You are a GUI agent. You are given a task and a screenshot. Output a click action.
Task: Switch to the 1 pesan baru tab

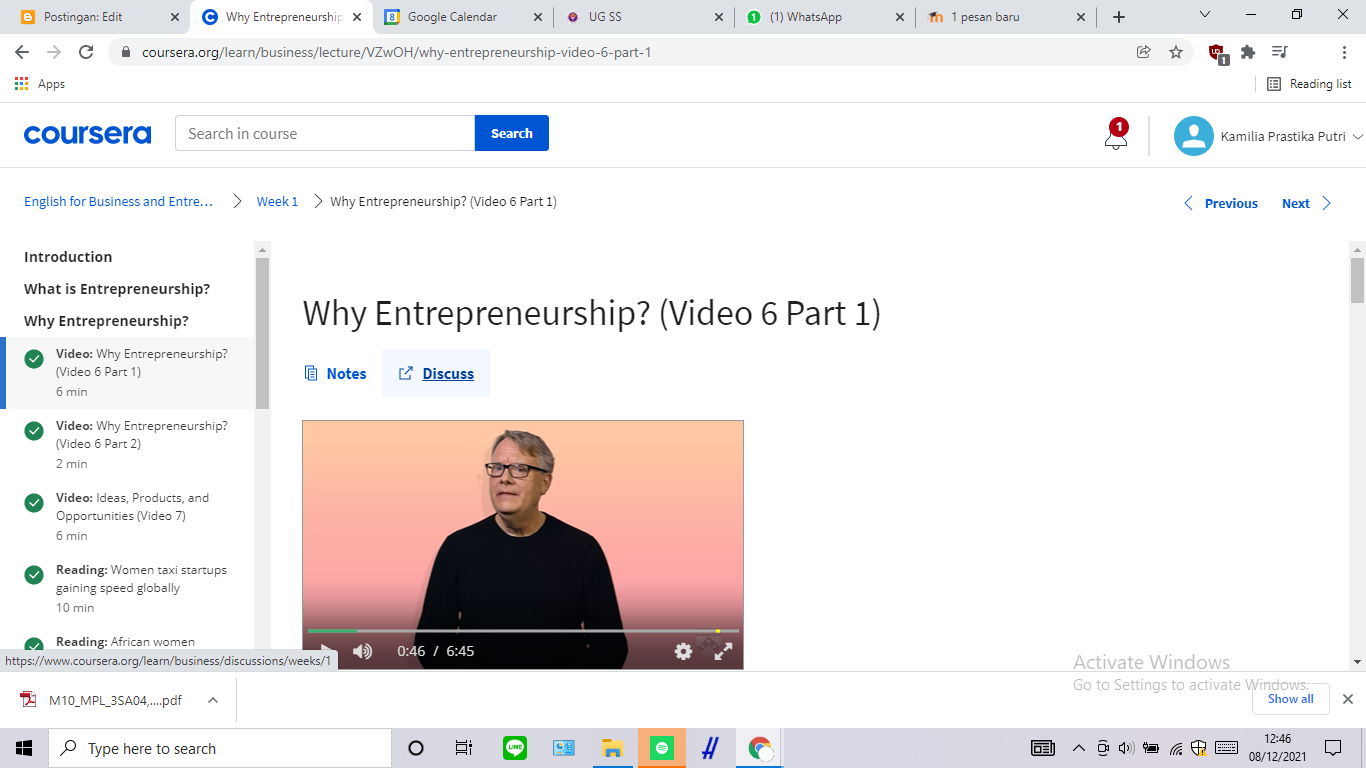1006,17
